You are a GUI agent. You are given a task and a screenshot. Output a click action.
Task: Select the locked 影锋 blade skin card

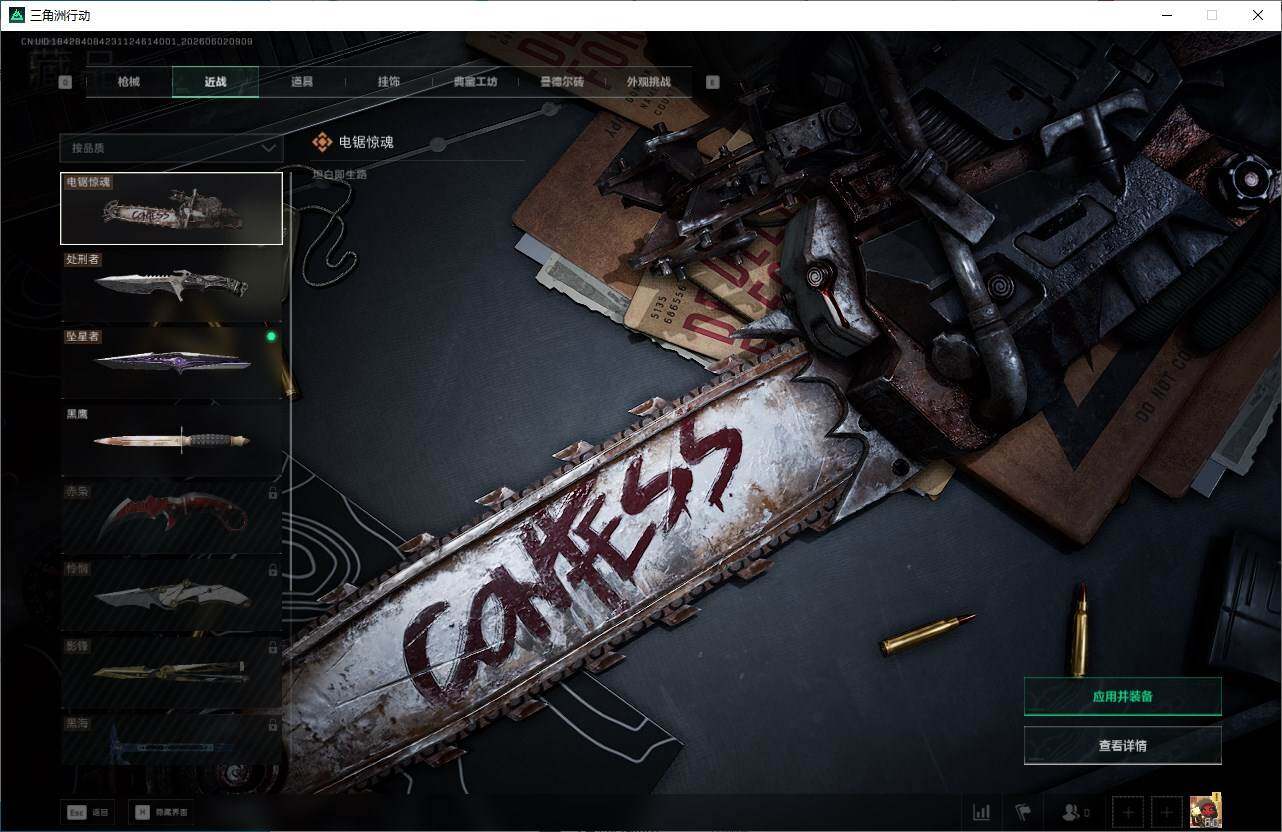[x=171, y=670]
